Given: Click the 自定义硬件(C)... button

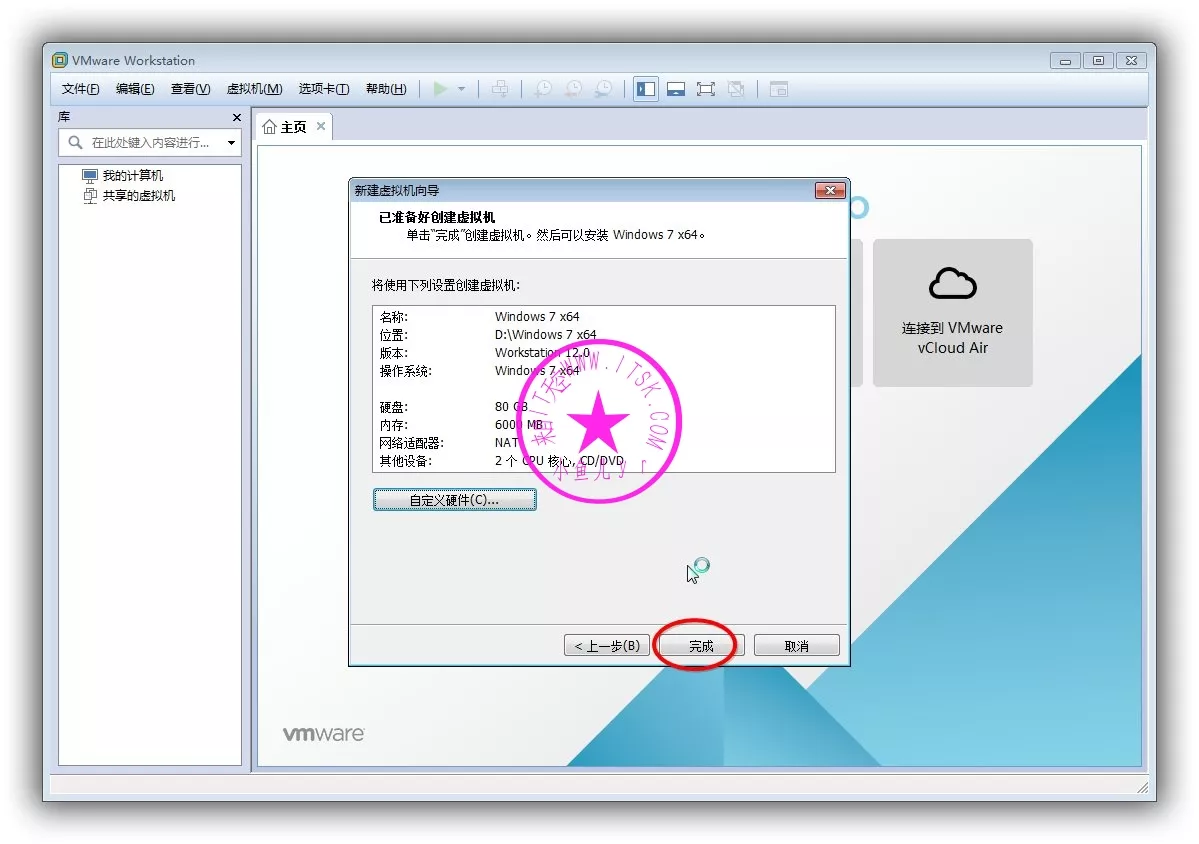Looking at the screenshot, I should coord(454,500).
